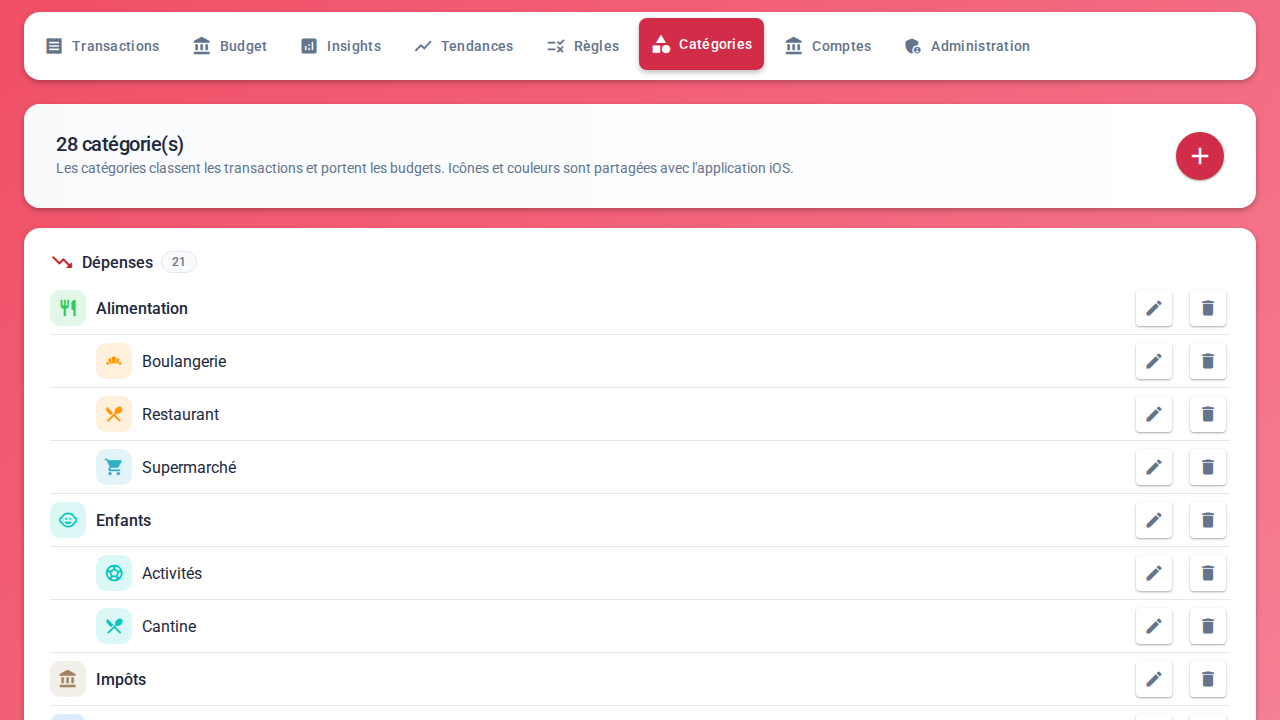Select the Règles tab
The width and height of the screenshot is (1280, 720).
point(583,46)
